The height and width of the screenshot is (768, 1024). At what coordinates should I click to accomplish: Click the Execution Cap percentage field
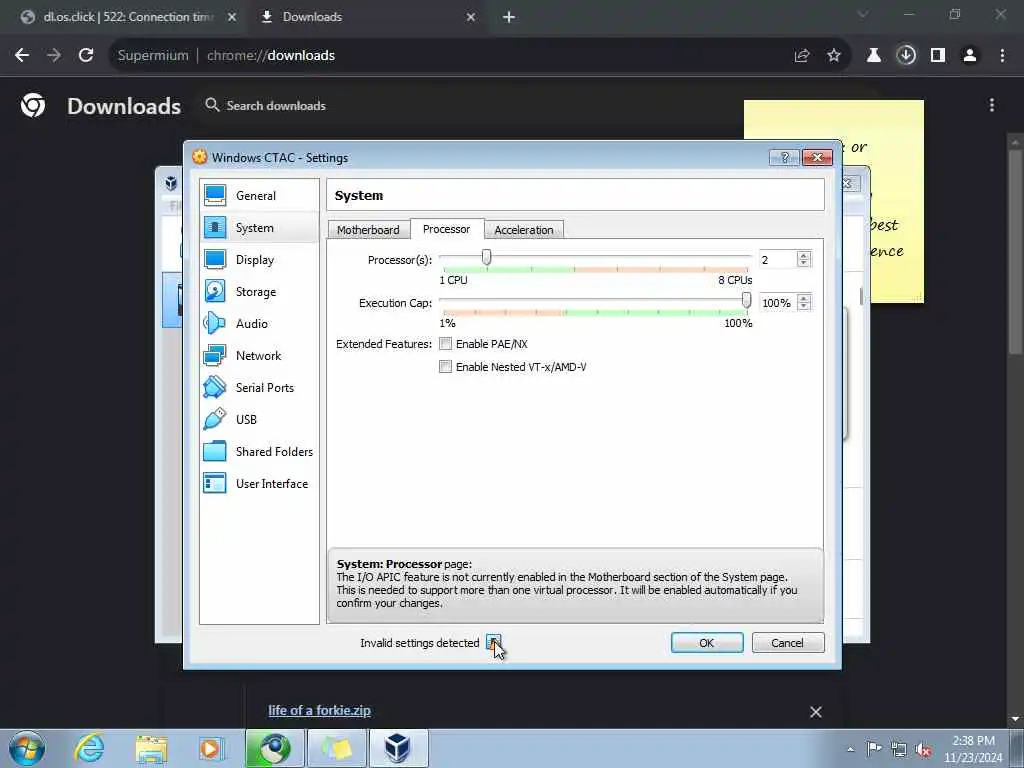tap(778, 302)
